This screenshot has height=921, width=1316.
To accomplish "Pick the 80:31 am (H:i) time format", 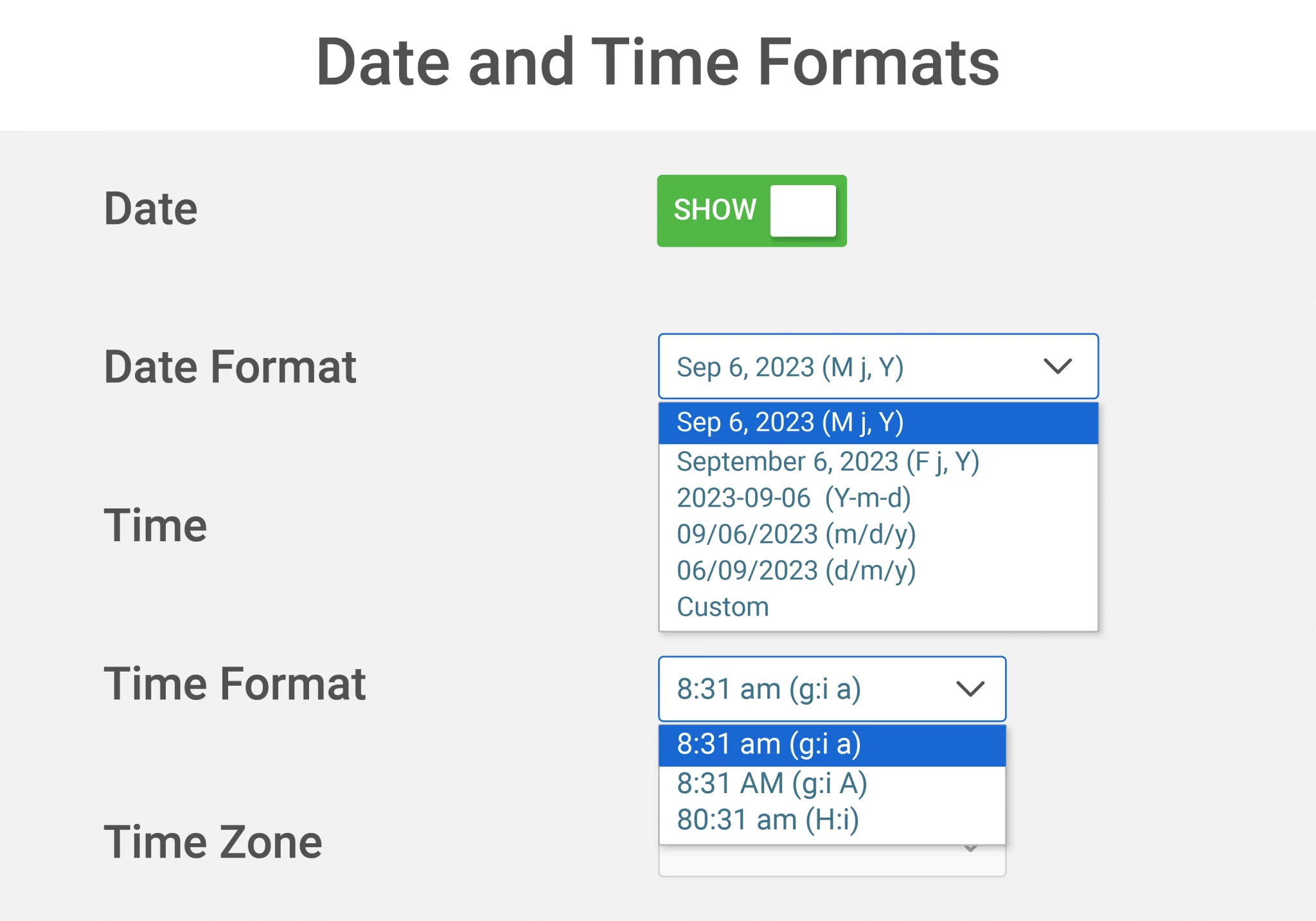I will [832, 820].
